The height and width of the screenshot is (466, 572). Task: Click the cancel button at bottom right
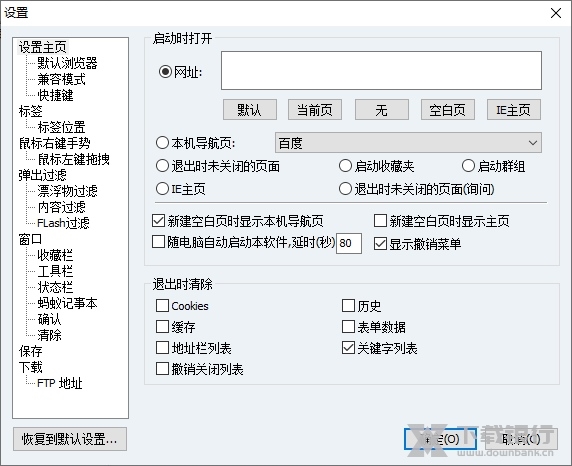point(521,439)
